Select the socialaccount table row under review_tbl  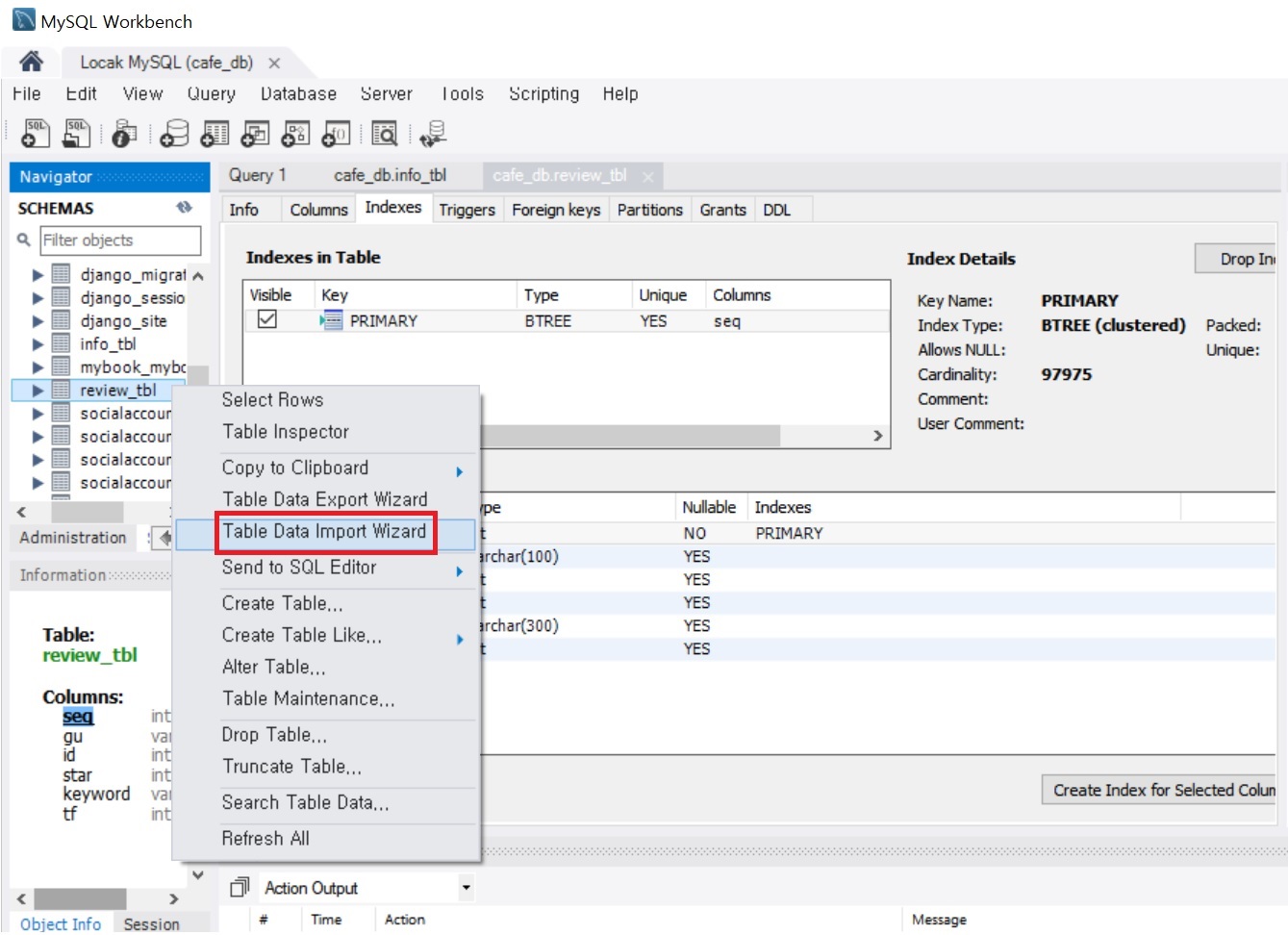tap(125, 414)
